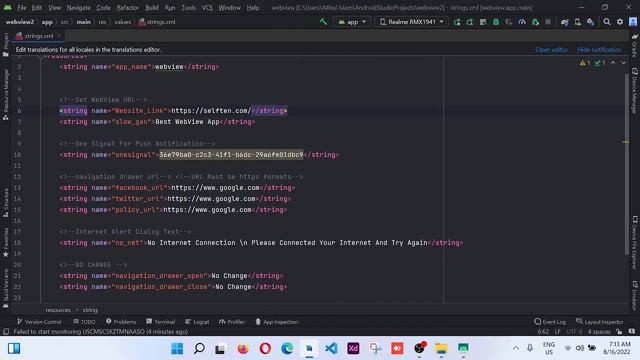Open the VCS menu
640x360 pixels.
(x=207, y=8)
